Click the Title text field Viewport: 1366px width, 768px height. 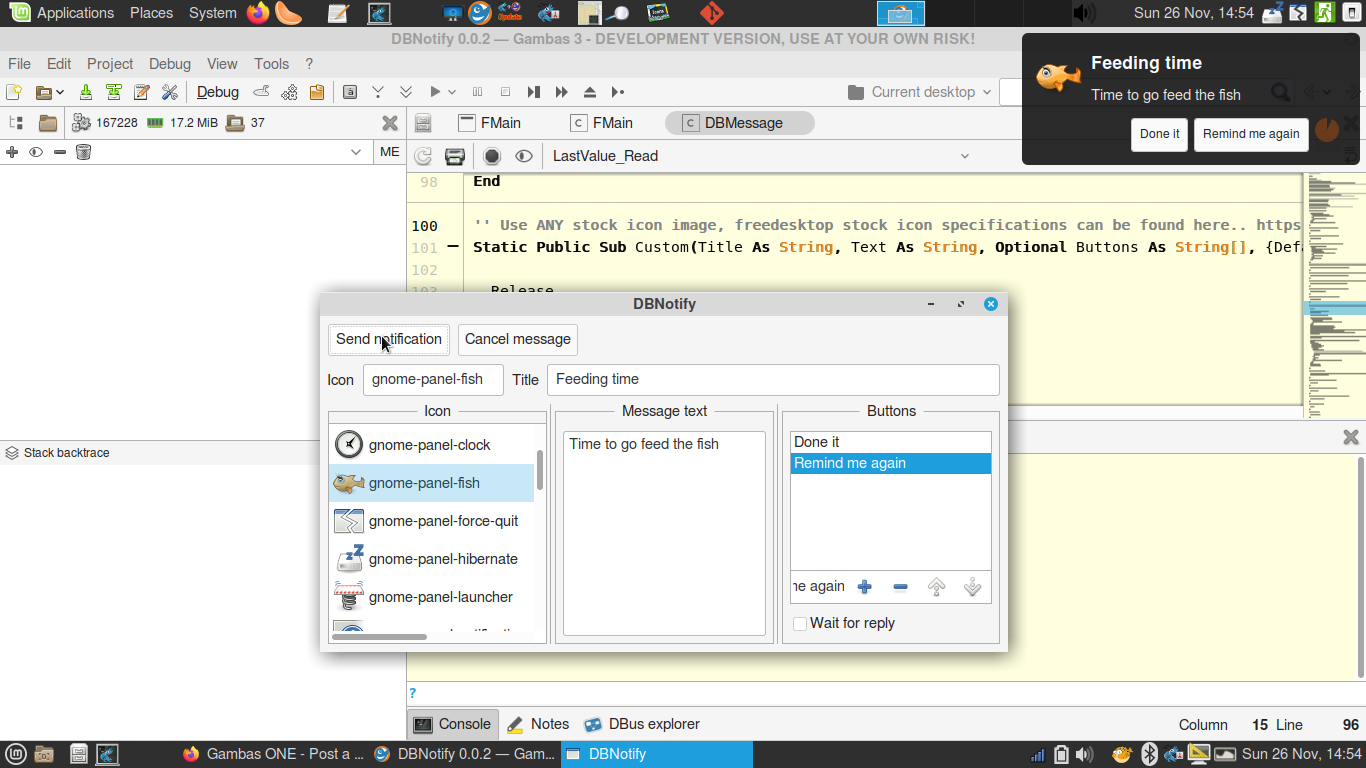click(772, 379)
